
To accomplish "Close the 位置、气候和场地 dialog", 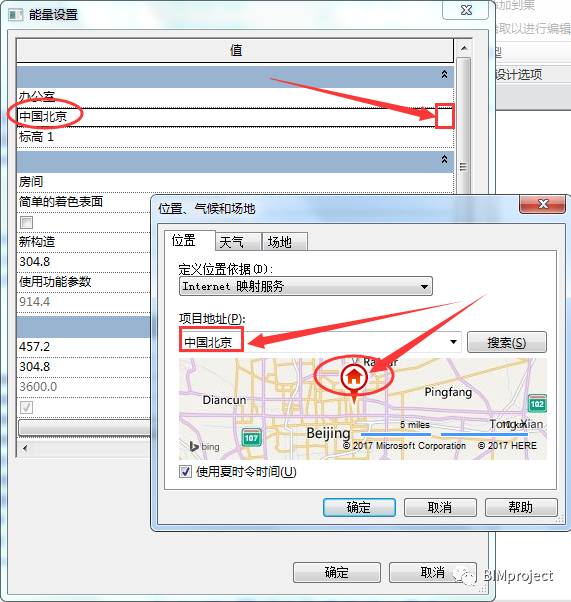I will (x=543, y=203).
